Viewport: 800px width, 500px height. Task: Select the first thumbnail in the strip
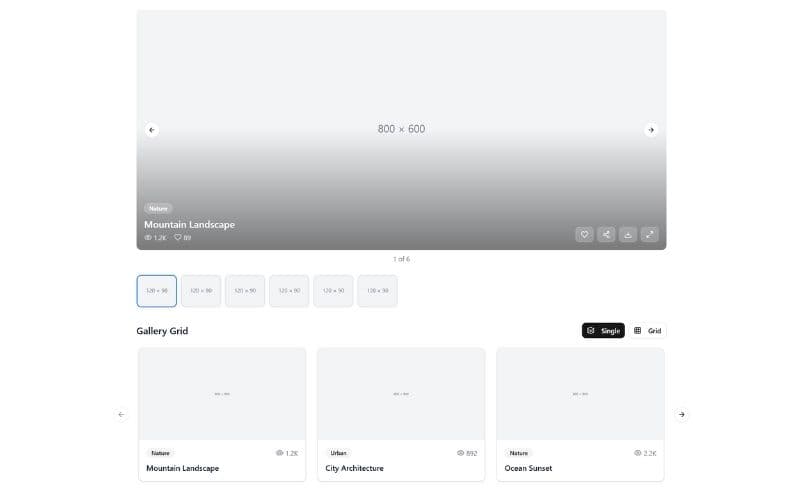point(157,291)
